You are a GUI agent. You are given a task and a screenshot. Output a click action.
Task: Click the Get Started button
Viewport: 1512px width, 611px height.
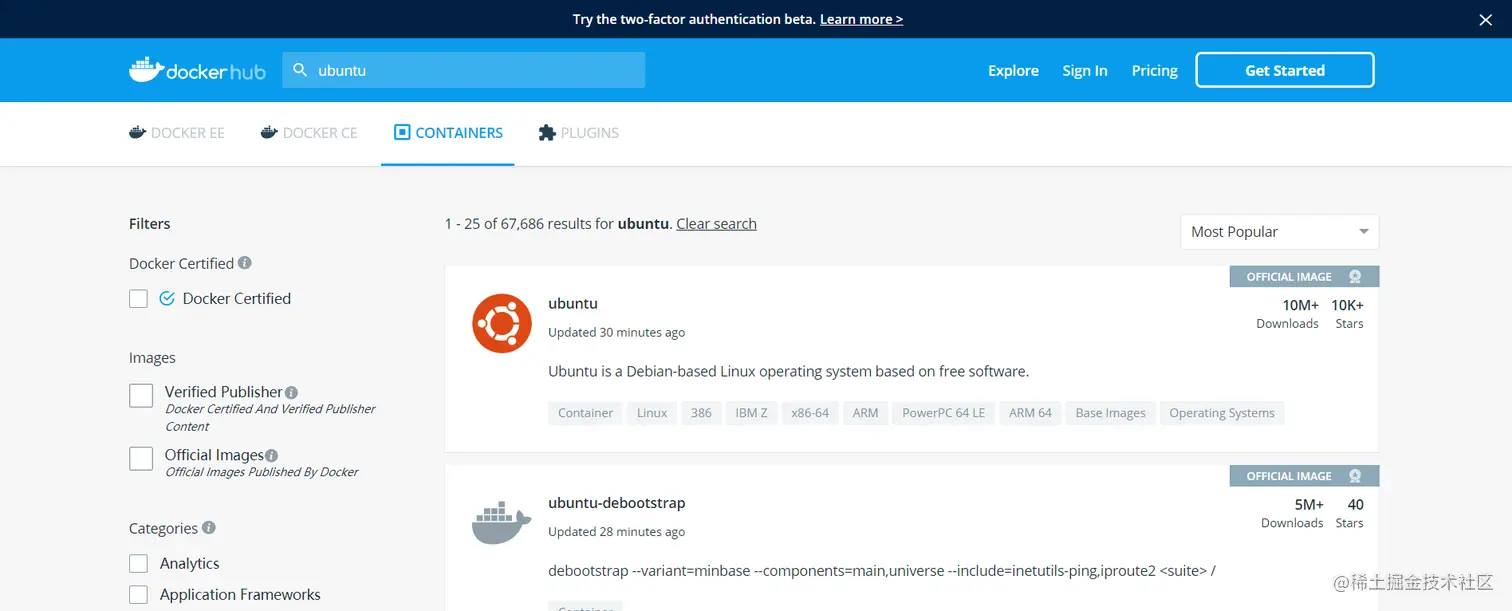tap(1285, 70)
